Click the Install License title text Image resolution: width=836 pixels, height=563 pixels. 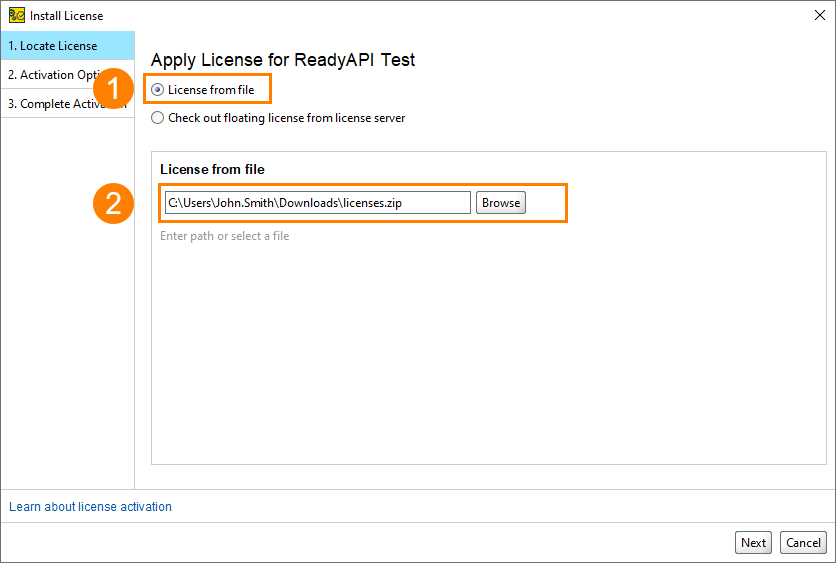67,16
